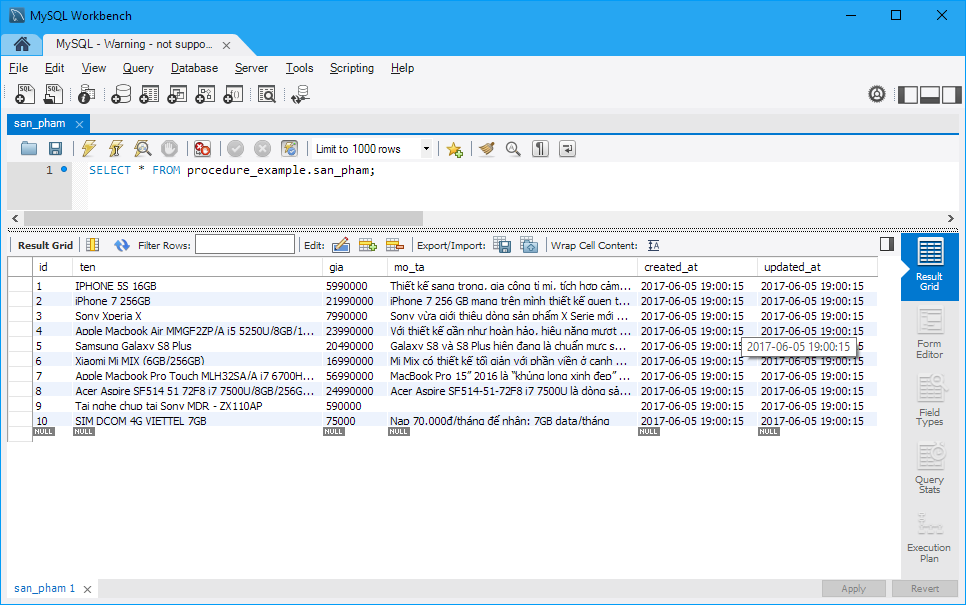Search table data with toolbar icon
This screenshot has height=607, width=967.
coord(266,94)
